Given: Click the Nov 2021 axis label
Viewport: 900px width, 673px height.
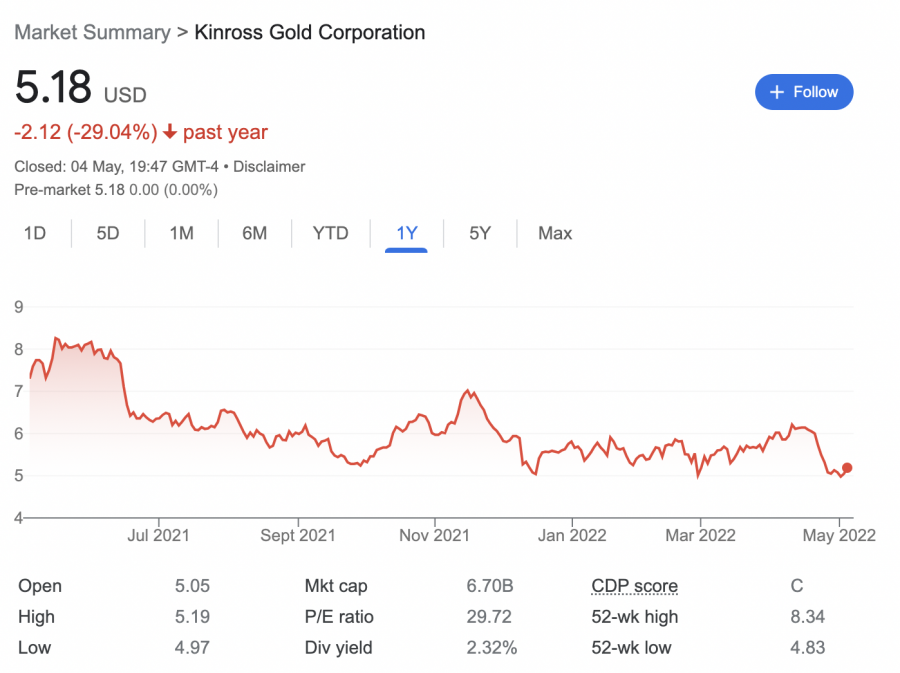Looking at the screenshot, I should pyautogui.click(x=435, y=535).
